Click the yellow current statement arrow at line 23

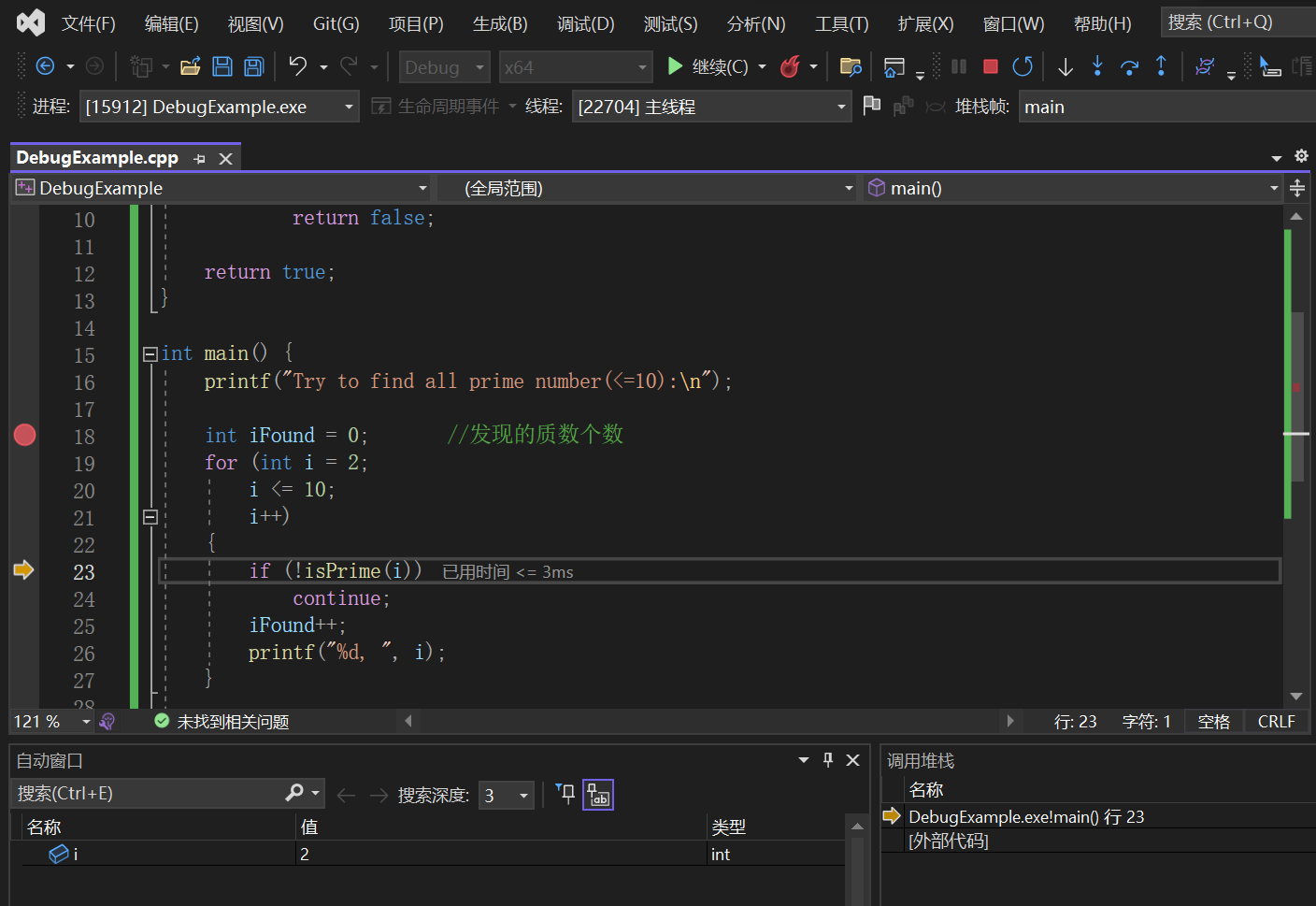(x=24, y=570)
